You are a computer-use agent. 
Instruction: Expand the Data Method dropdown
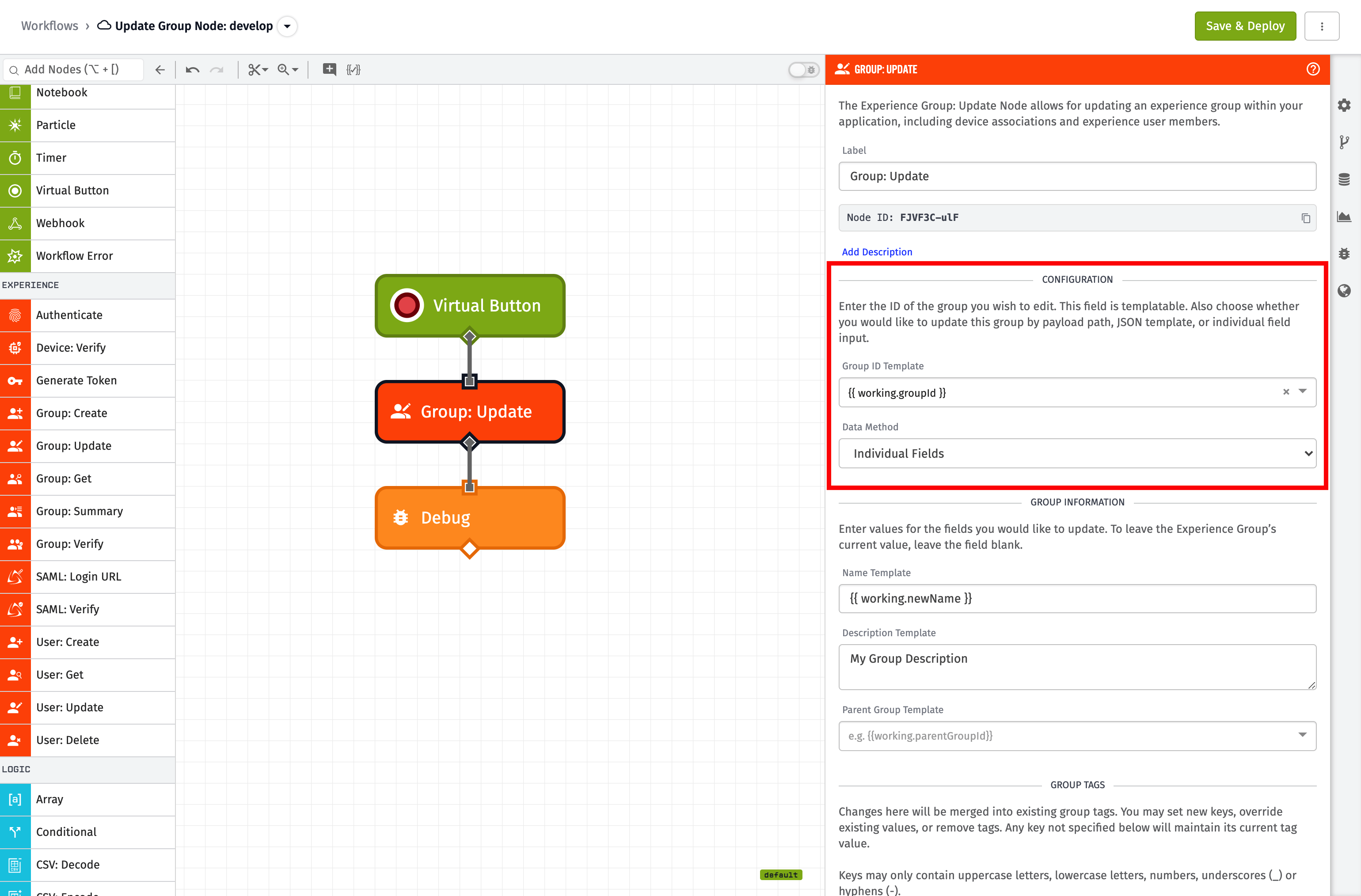pyautogui.click(x=1077, y=453)
